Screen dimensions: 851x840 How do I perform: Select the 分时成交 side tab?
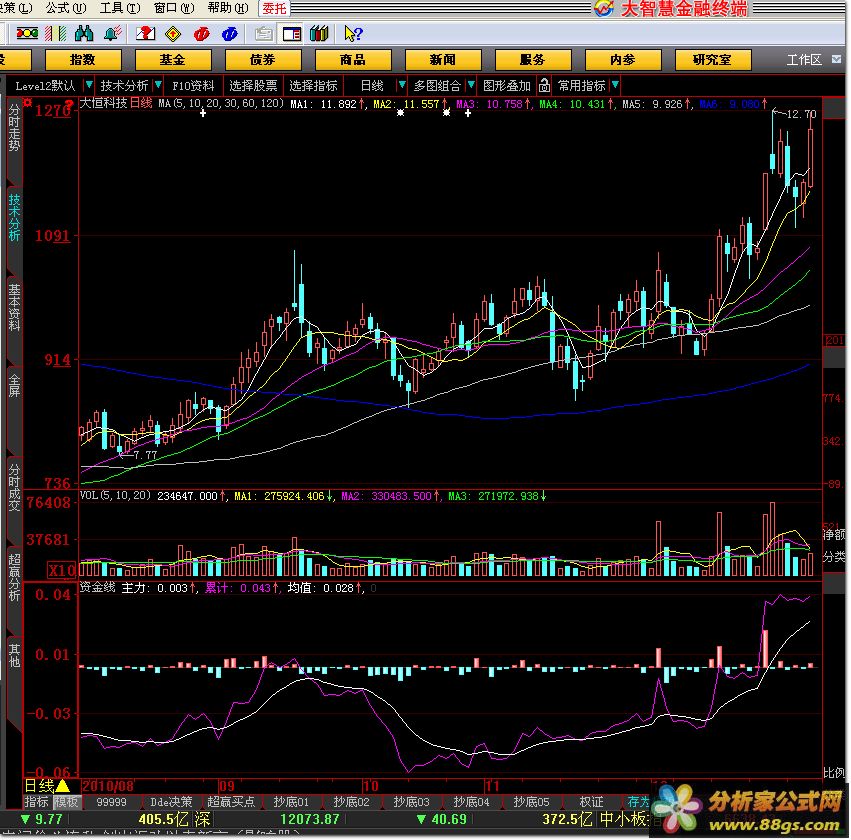(15, 486)
